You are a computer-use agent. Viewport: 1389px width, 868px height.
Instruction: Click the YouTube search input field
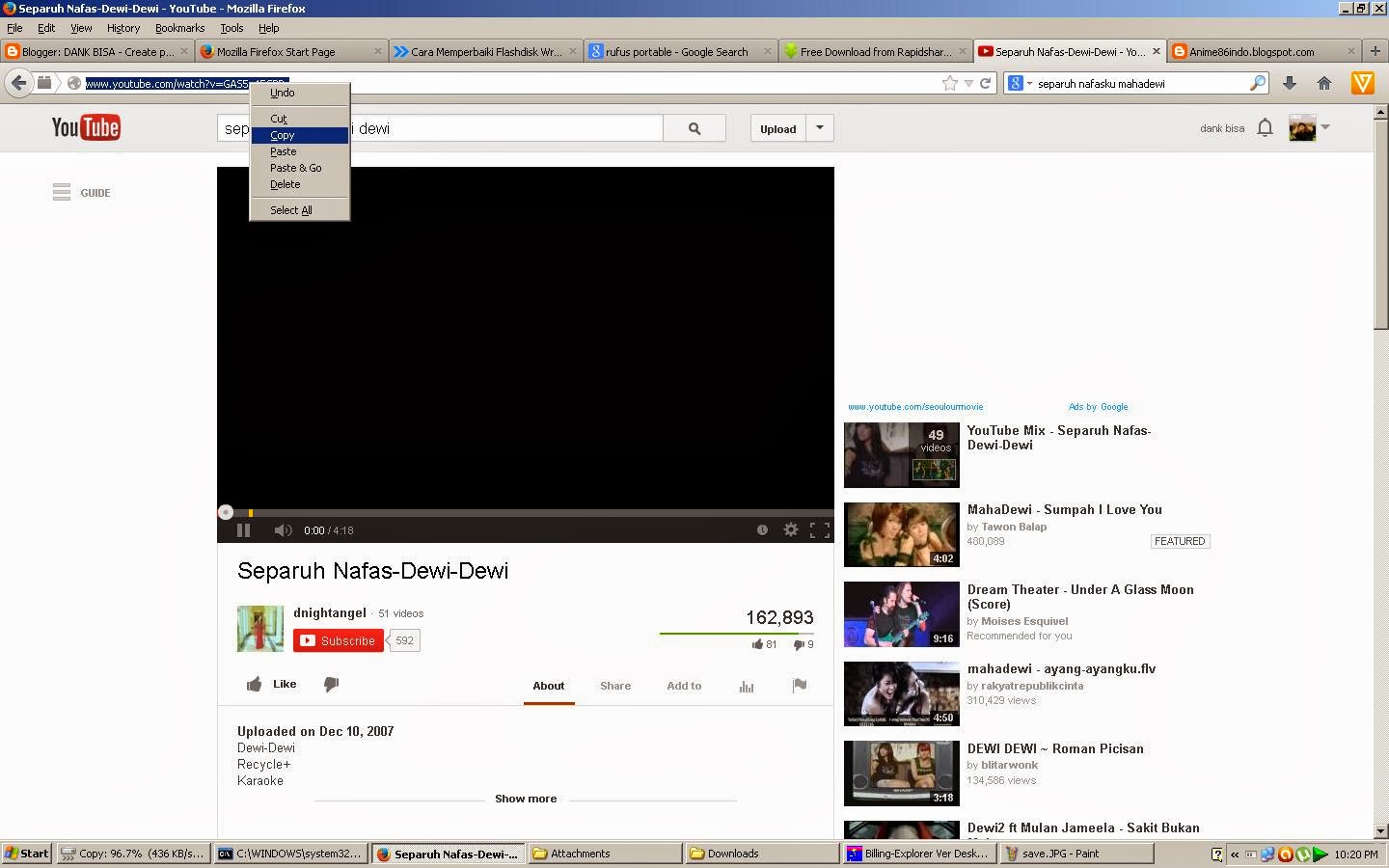(x=440, y=128)
